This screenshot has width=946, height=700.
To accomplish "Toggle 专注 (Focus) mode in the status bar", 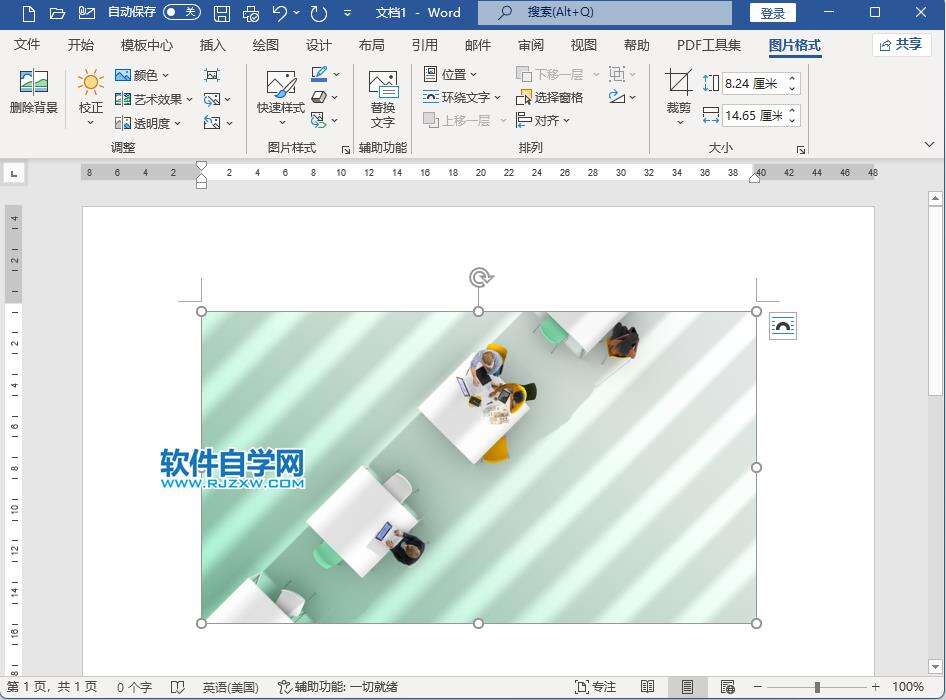I will pyautogui.click(x=595, y=687).
